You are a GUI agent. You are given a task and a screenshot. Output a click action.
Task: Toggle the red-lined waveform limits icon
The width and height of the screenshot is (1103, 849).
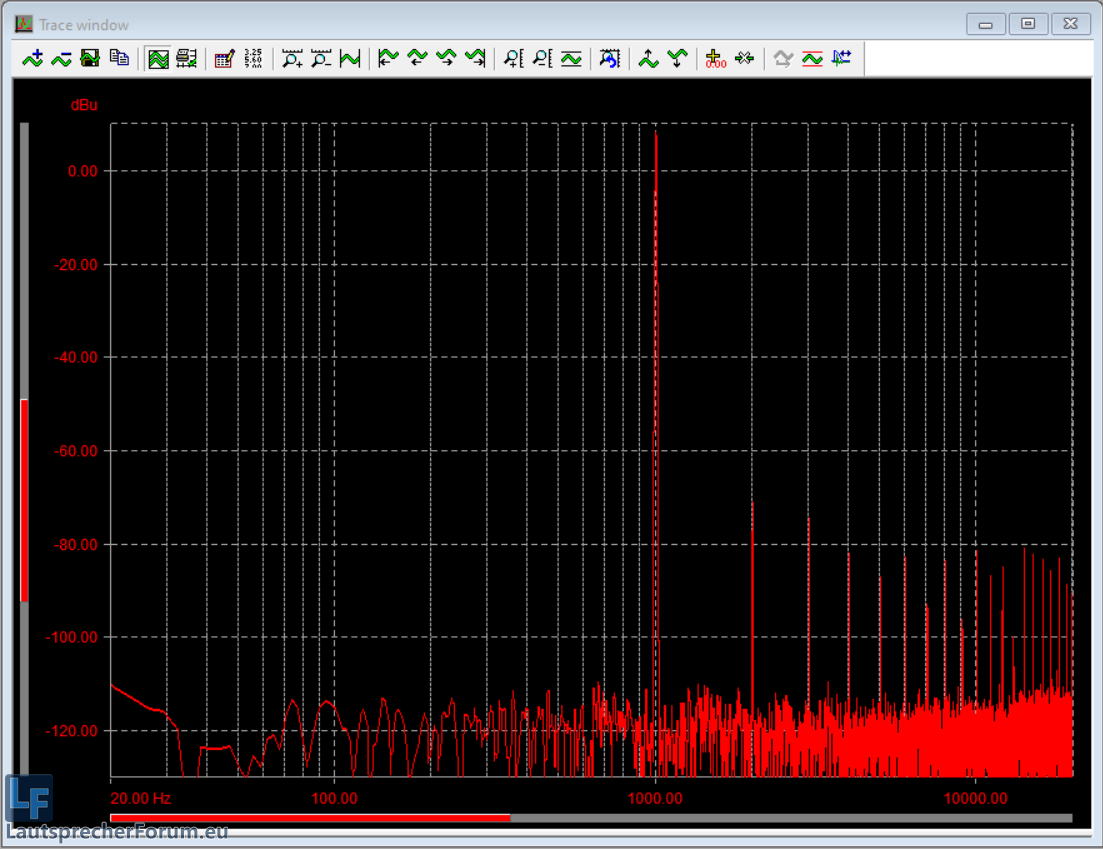coord(812,59)
